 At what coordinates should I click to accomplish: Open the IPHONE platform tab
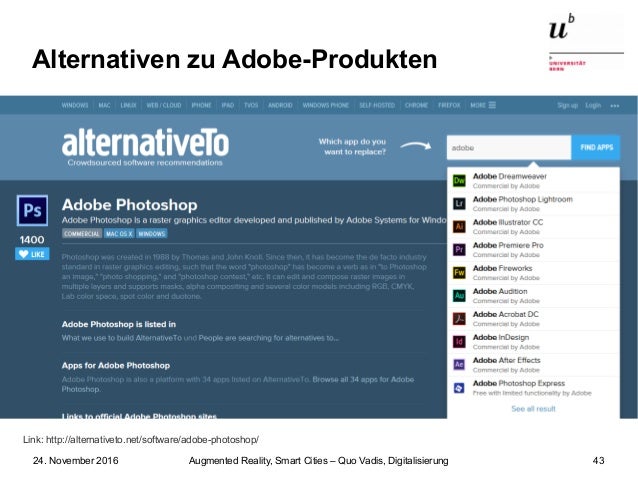coord(201,105)
